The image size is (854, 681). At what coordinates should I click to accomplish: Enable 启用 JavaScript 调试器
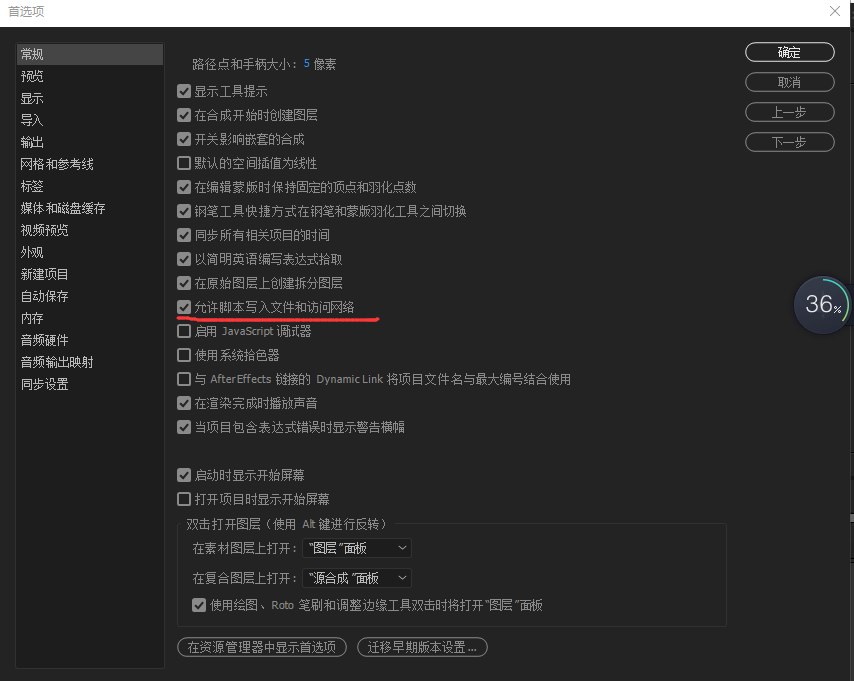[x=185, y=333]
